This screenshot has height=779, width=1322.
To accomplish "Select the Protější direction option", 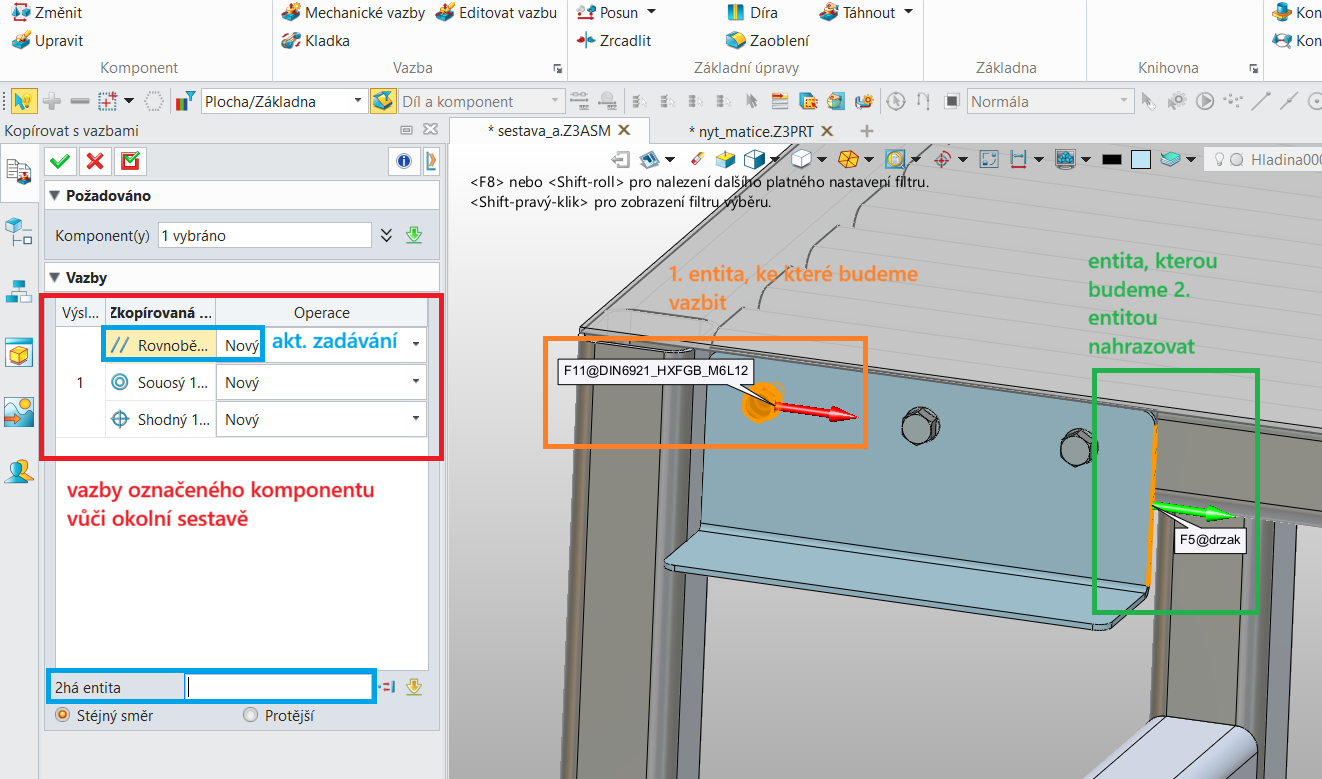I will [251, 716].
